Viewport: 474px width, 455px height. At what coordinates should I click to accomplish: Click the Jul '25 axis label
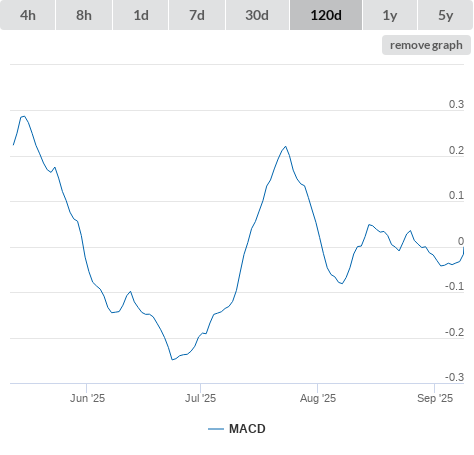[x=201, y=398]
